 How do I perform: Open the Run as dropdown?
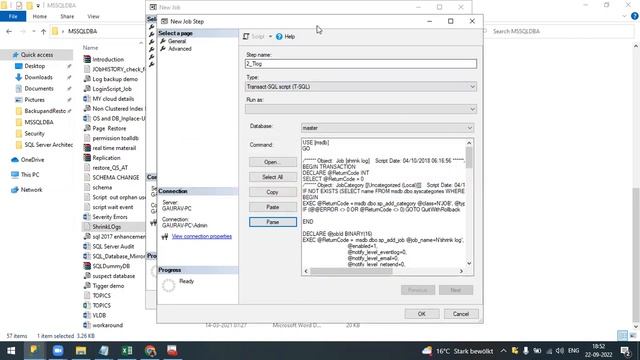361,109
